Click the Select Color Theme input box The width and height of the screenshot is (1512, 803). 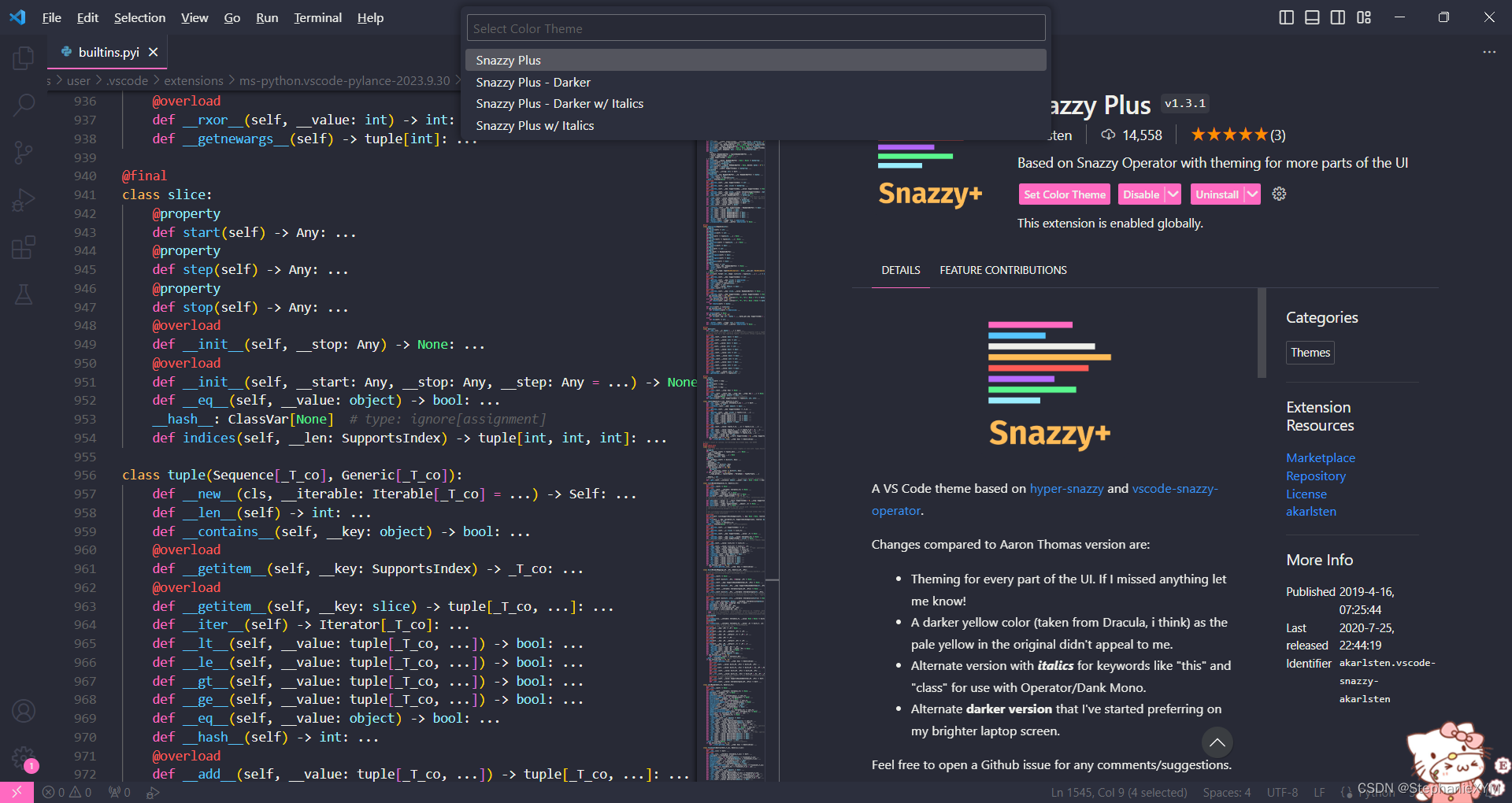click(756, 28)
